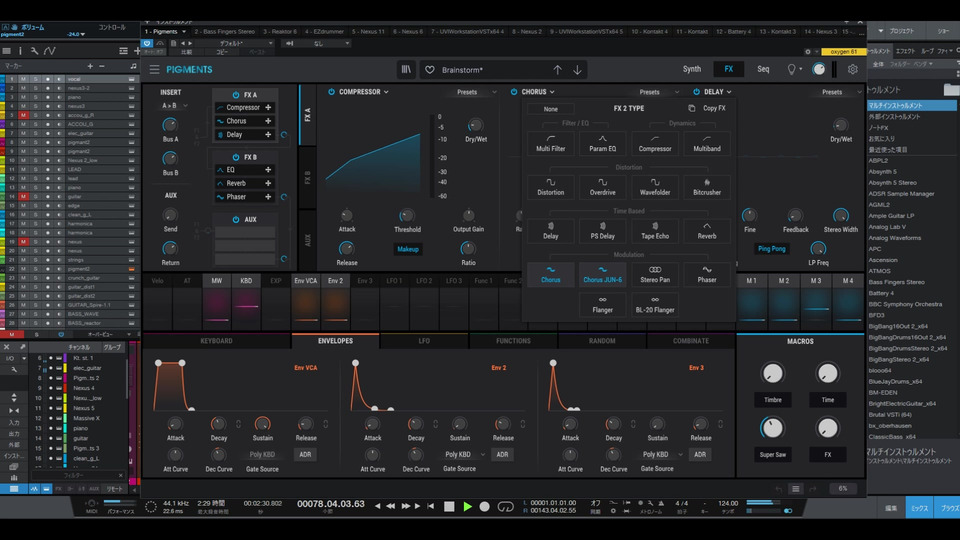Switch to Seq tab
Screen dimensions: 960x540
click(763, 69)
